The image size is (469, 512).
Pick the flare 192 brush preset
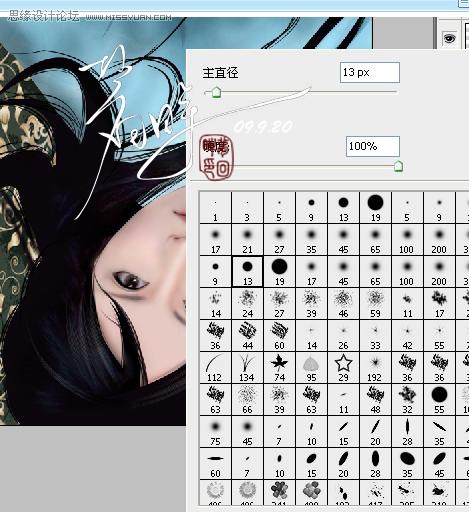tap(375, 368)
